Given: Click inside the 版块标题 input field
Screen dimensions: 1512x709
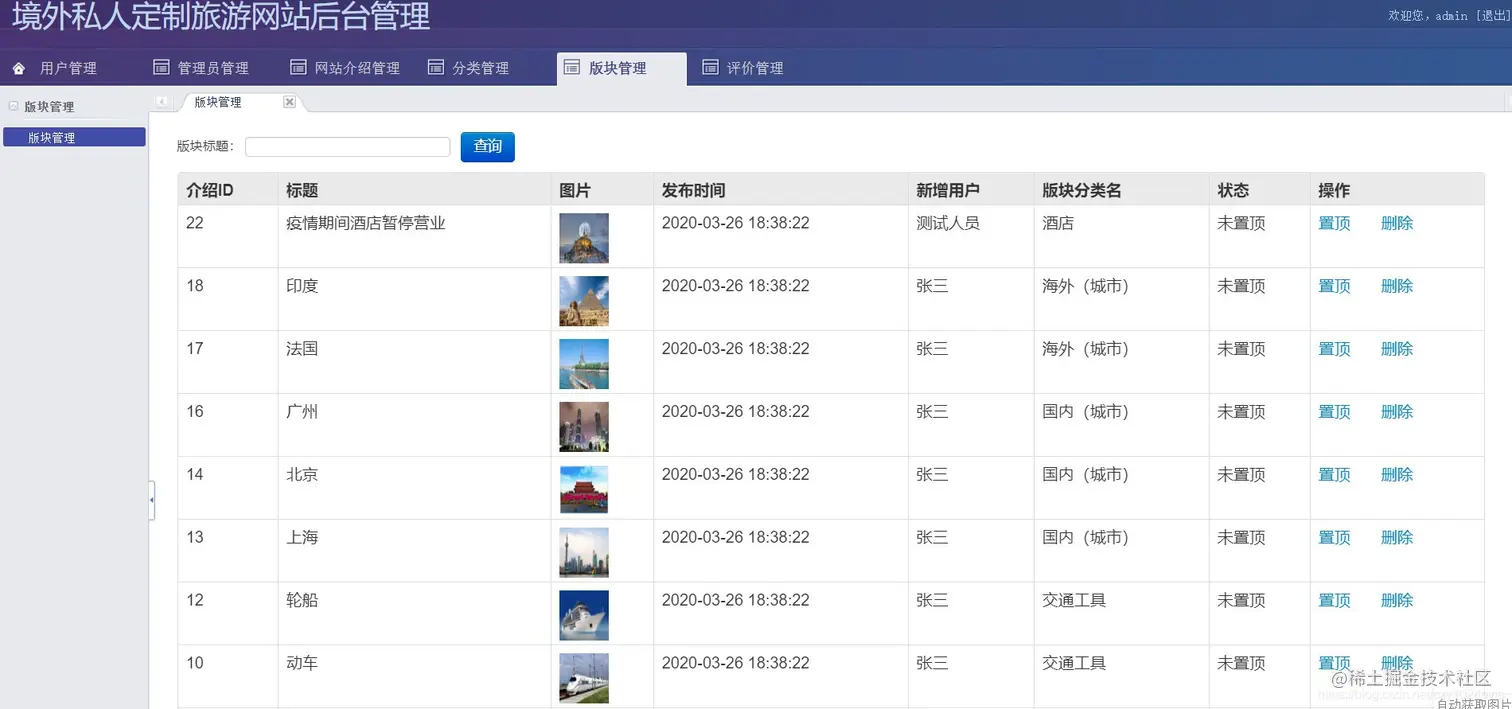Looking at the screenshot, I should click(x=347, y=146).
